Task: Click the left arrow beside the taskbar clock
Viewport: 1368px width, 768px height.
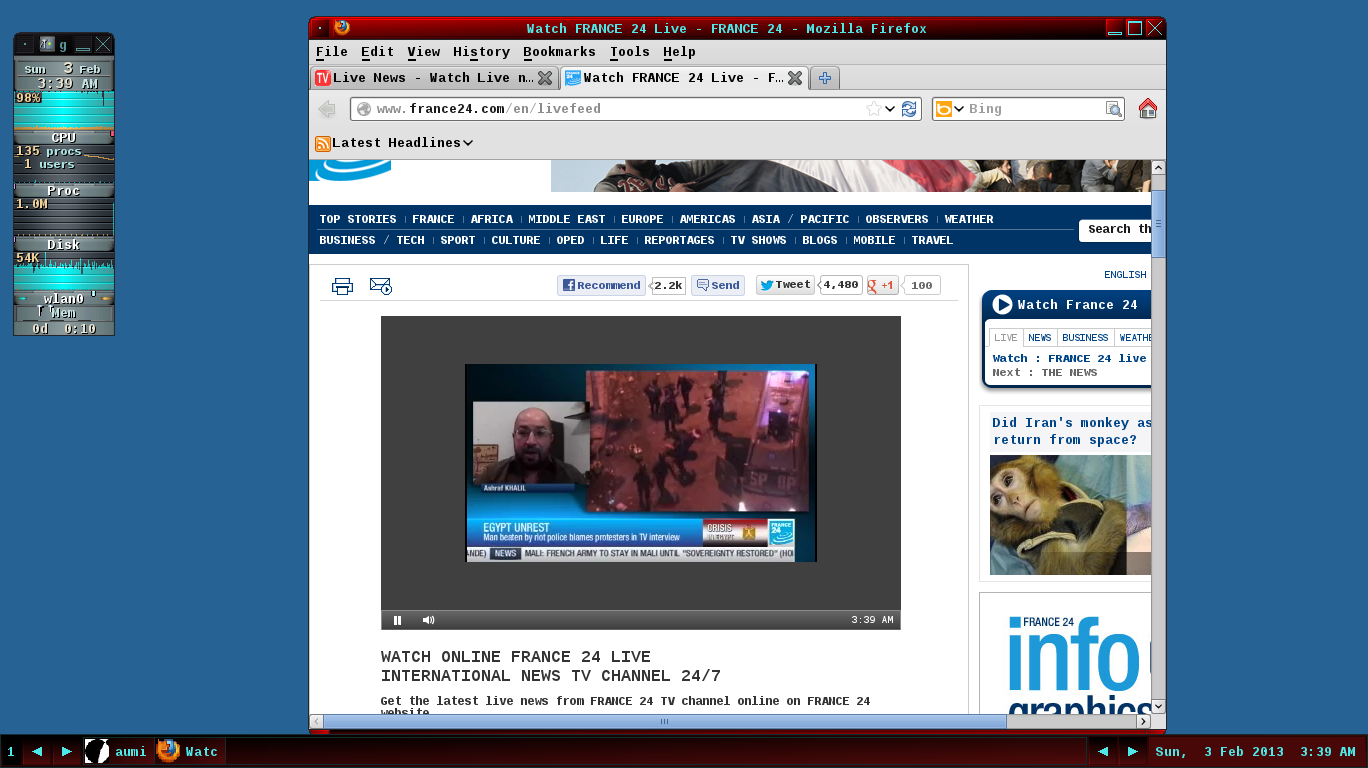Action: coord(1103,751)
